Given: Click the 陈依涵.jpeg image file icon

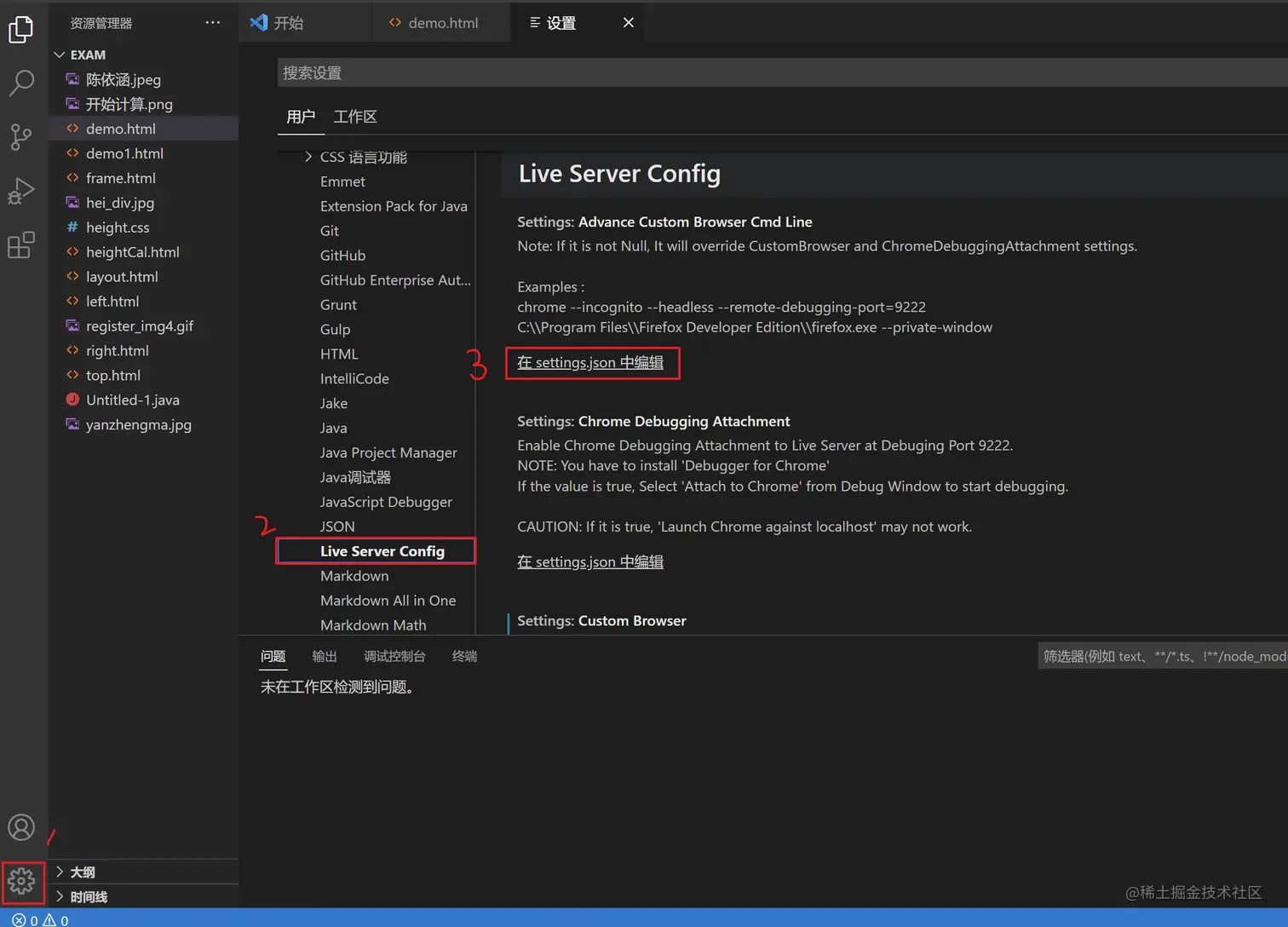Looking at the screenshot, I should click(72, 79).
